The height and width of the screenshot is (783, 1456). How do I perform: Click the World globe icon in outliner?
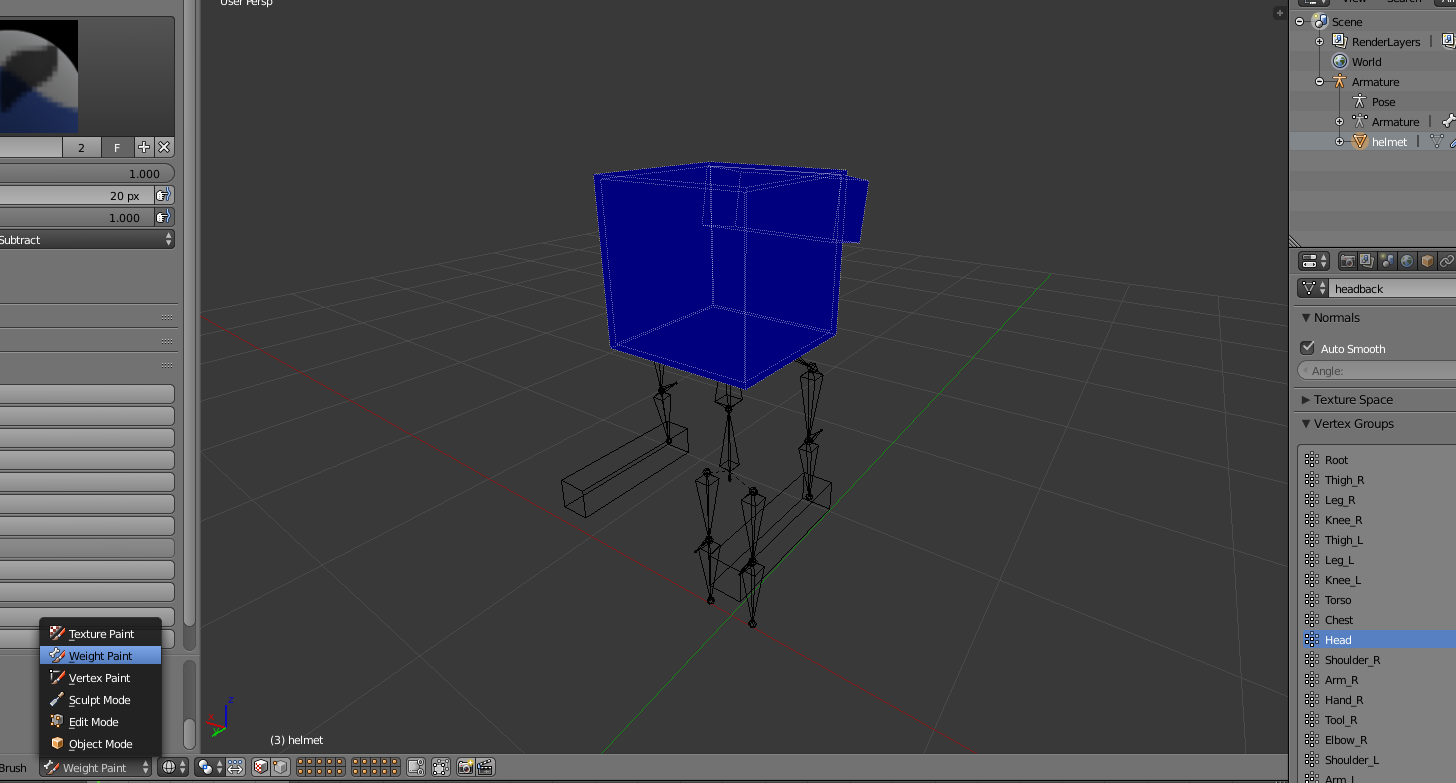1339,61
